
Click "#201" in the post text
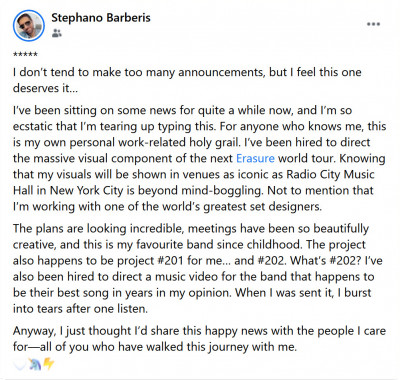click(170, 260)
